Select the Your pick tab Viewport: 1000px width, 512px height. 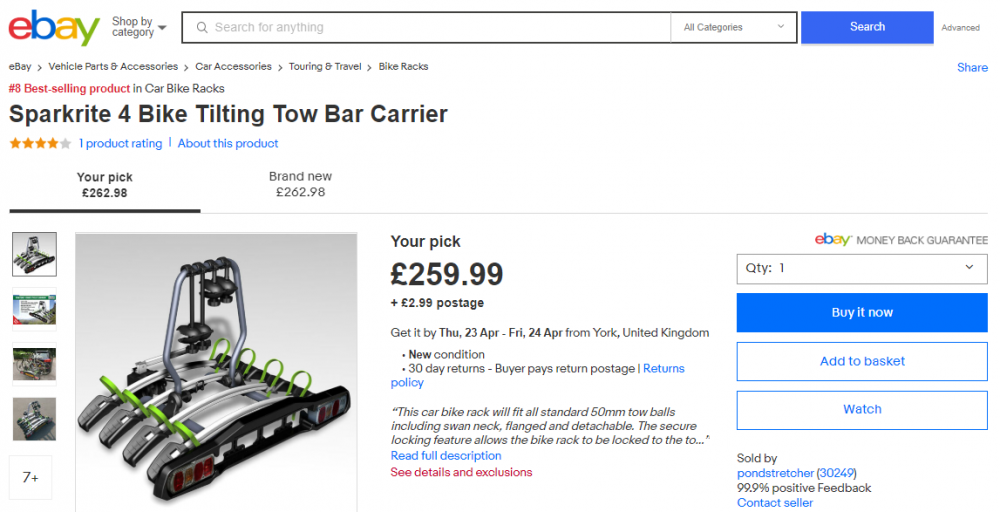pyautogui.click(x=105, y=185)
